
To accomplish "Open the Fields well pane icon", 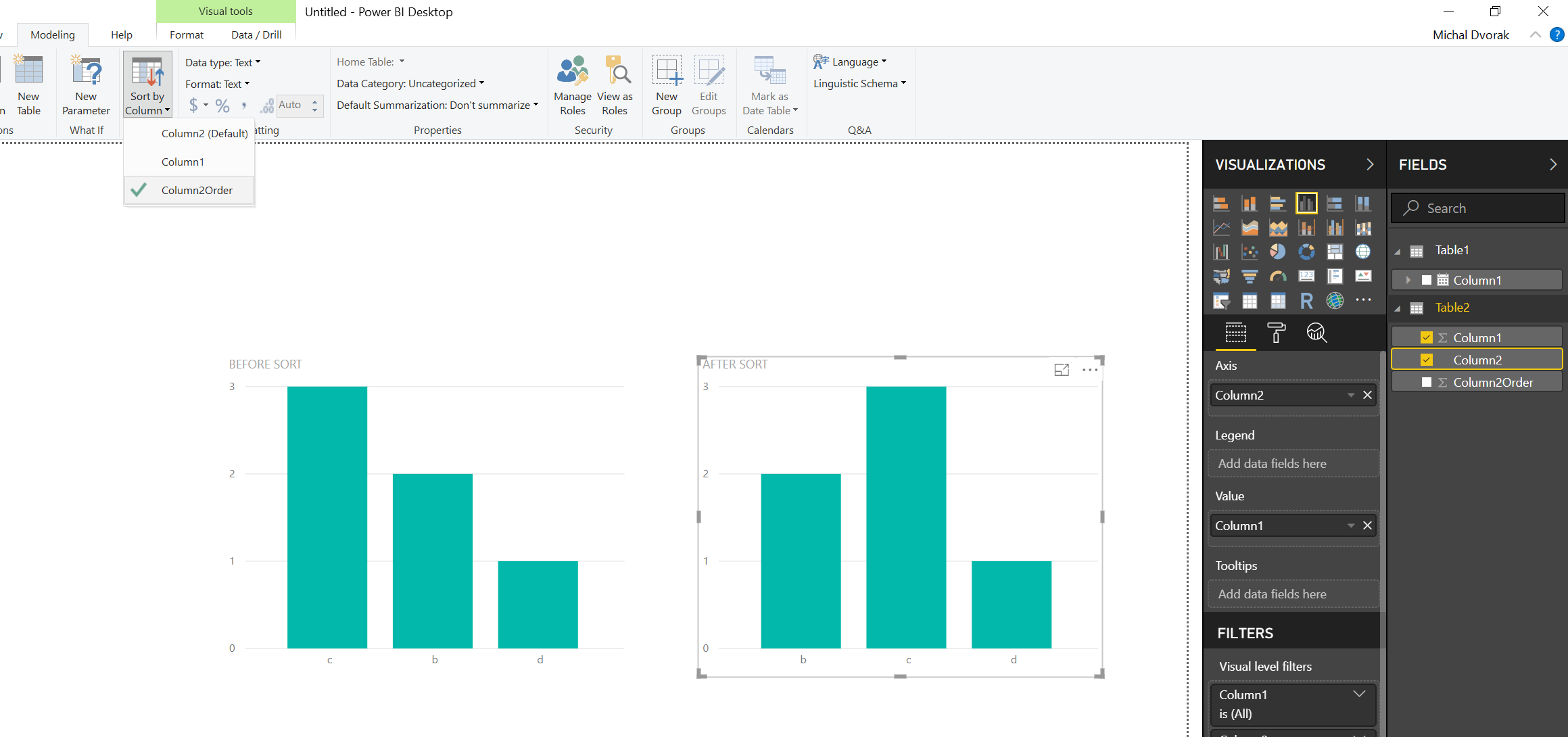I will coord(1235,332).
